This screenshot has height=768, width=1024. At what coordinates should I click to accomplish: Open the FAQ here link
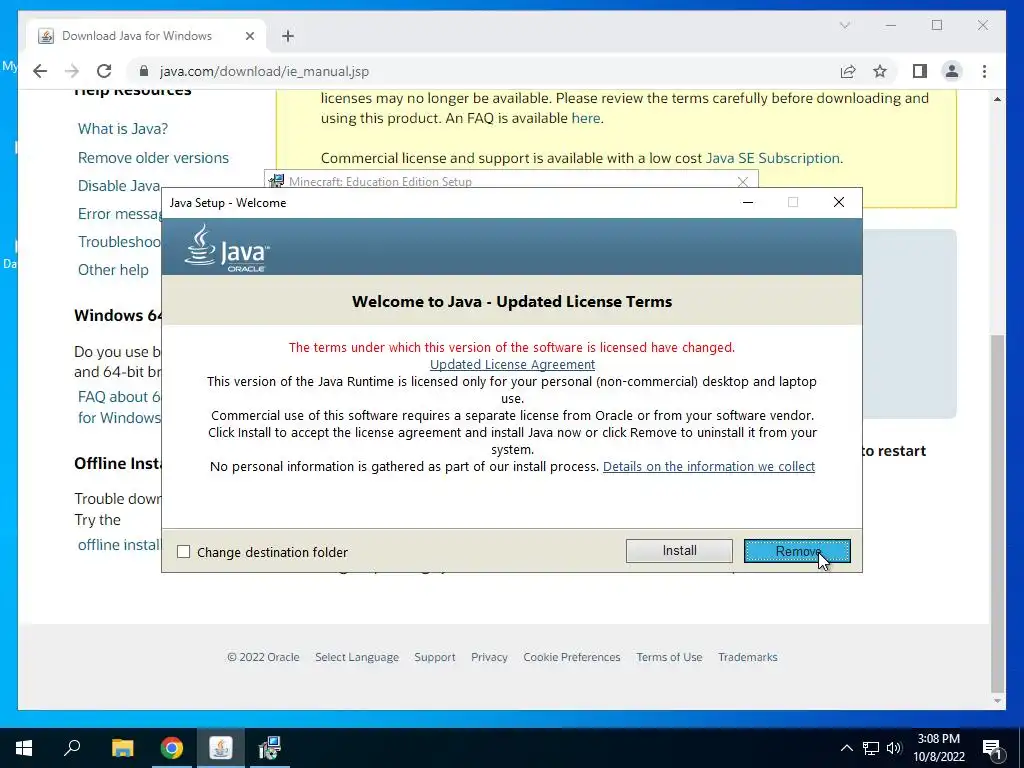pyautogui.click(x=586, y=118)
